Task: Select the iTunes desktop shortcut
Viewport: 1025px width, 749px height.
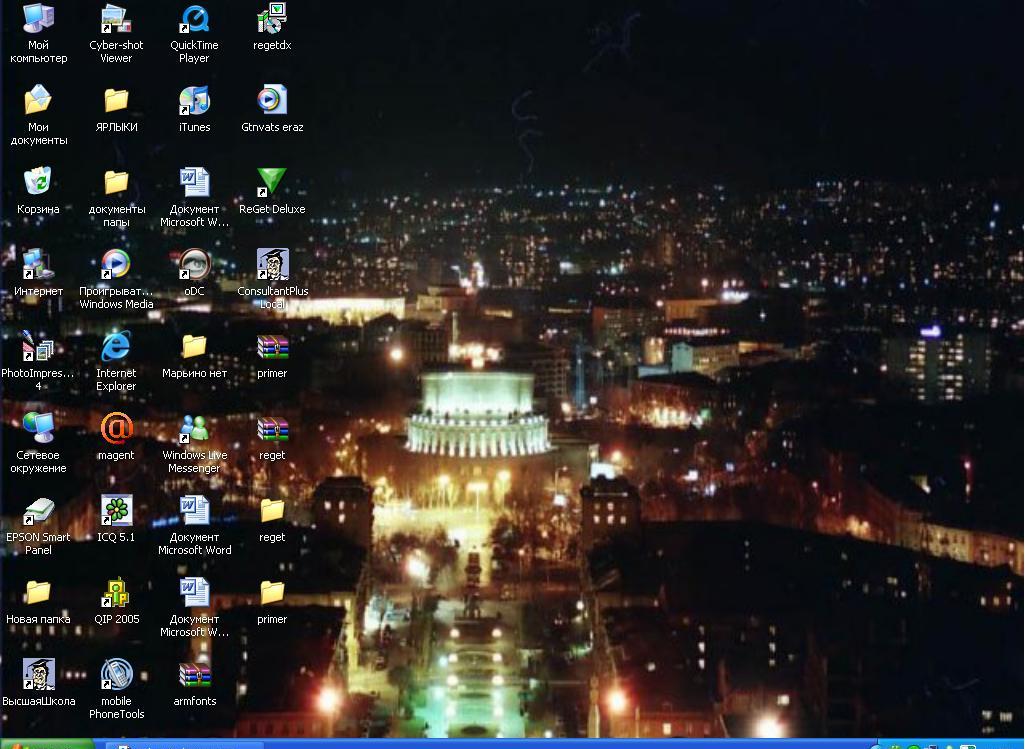Action: pyautogui.click(x=194, y=101)
